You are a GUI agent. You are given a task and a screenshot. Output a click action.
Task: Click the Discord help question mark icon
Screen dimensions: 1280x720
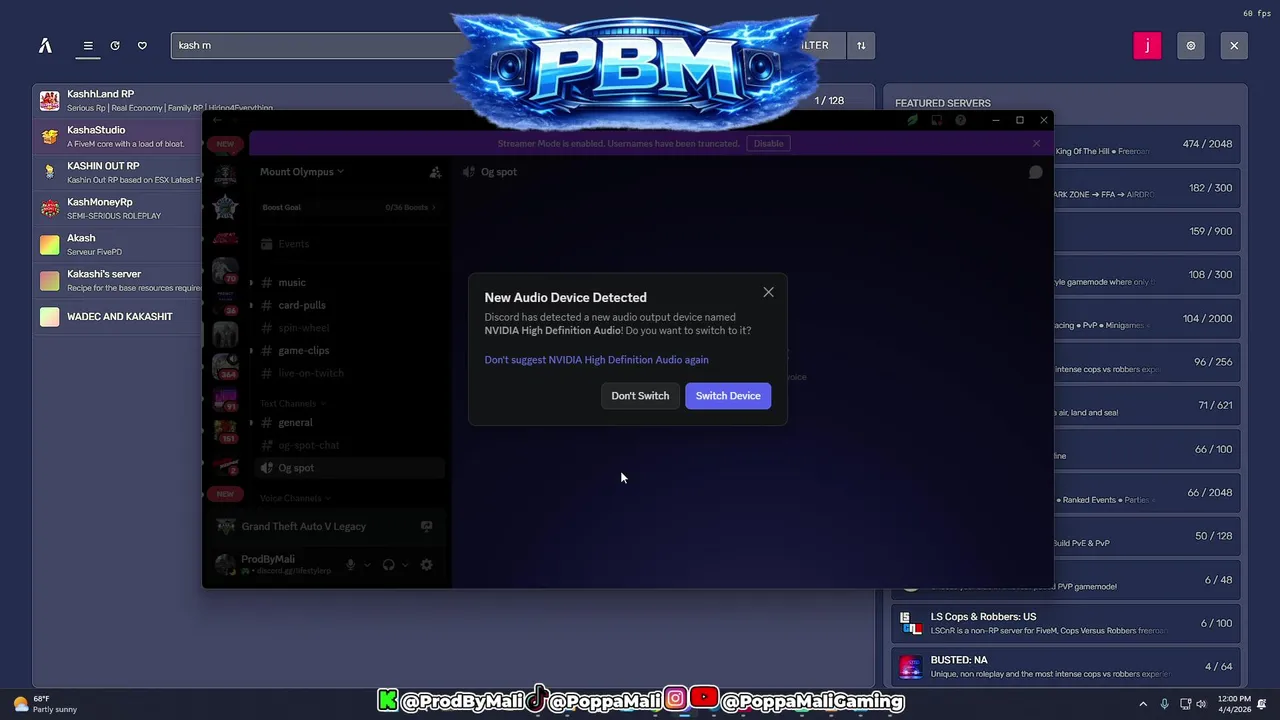(960, 120)
